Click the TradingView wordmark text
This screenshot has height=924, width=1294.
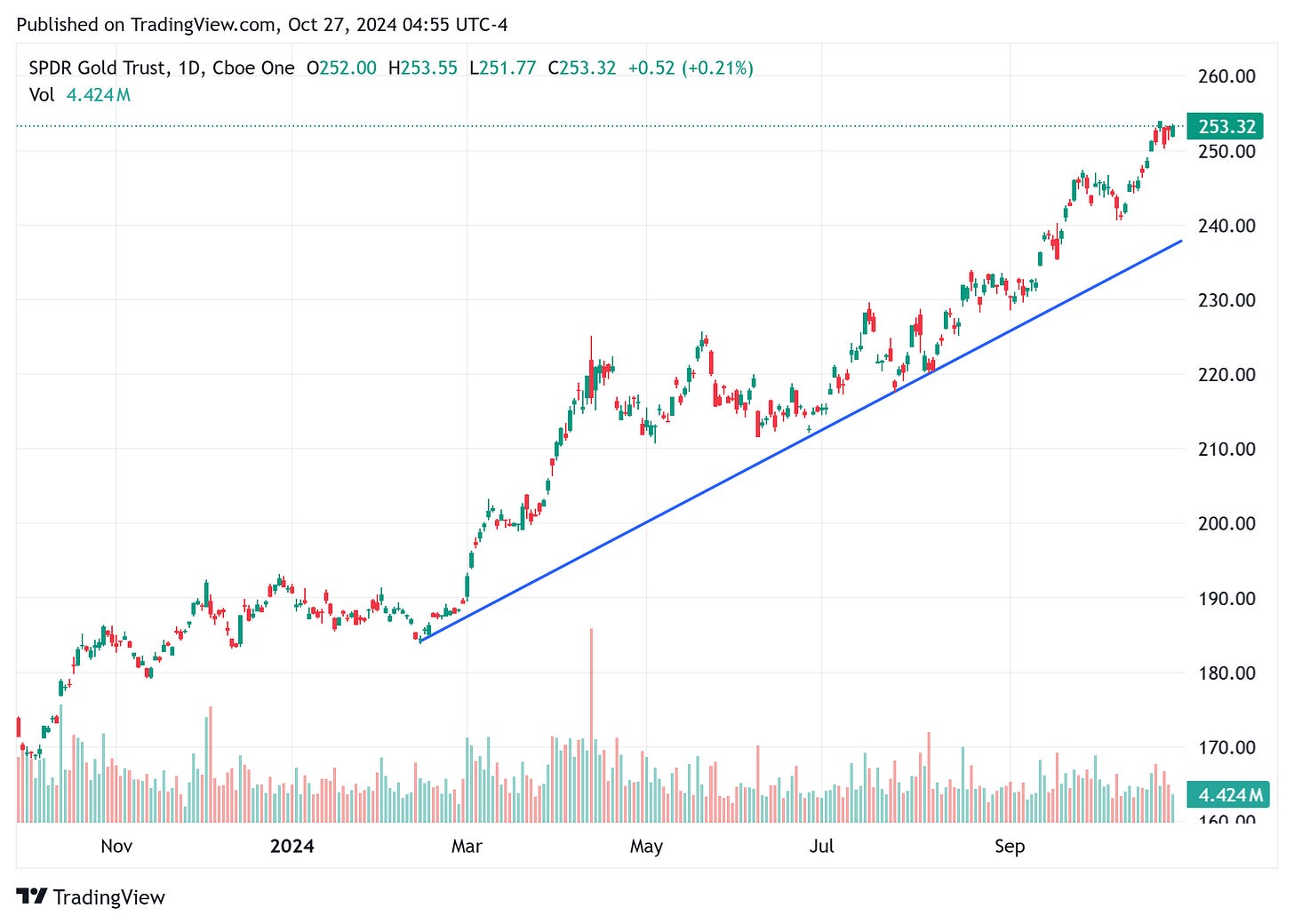coord(110,897)
